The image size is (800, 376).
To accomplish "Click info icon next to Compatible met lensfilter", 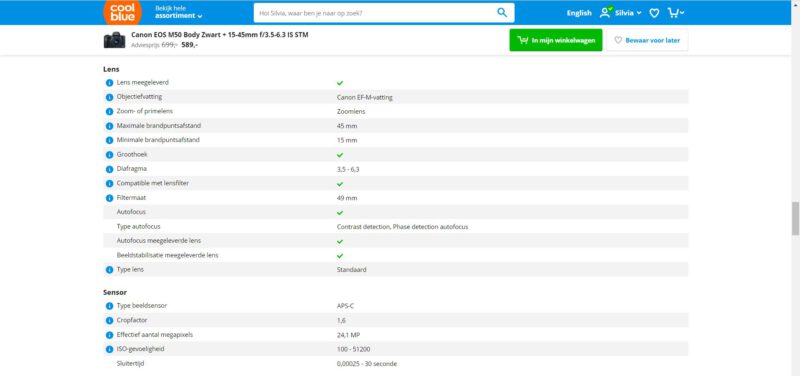I will point(109,183).
